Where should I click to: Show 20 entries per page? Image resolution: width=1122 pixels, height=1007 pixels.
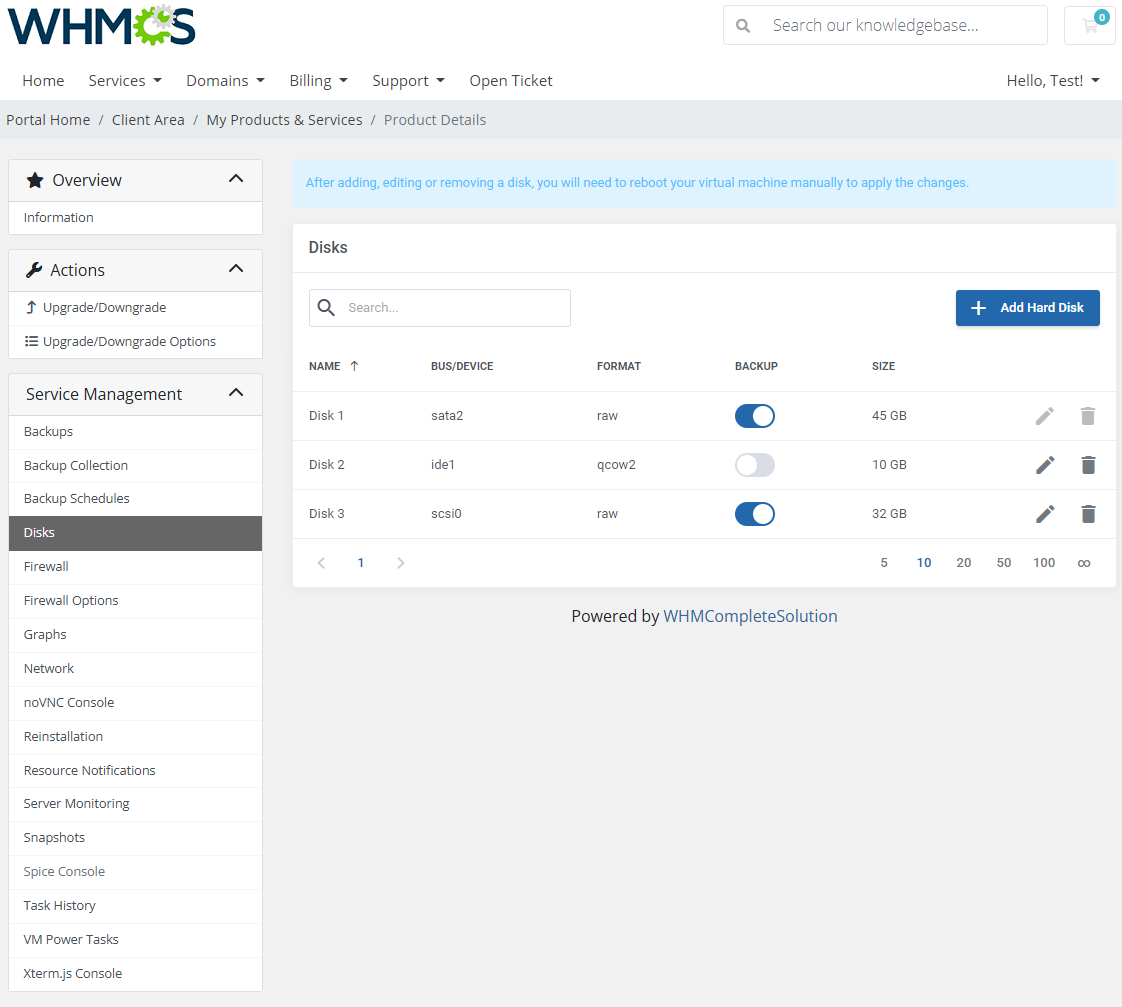point(964,563)
